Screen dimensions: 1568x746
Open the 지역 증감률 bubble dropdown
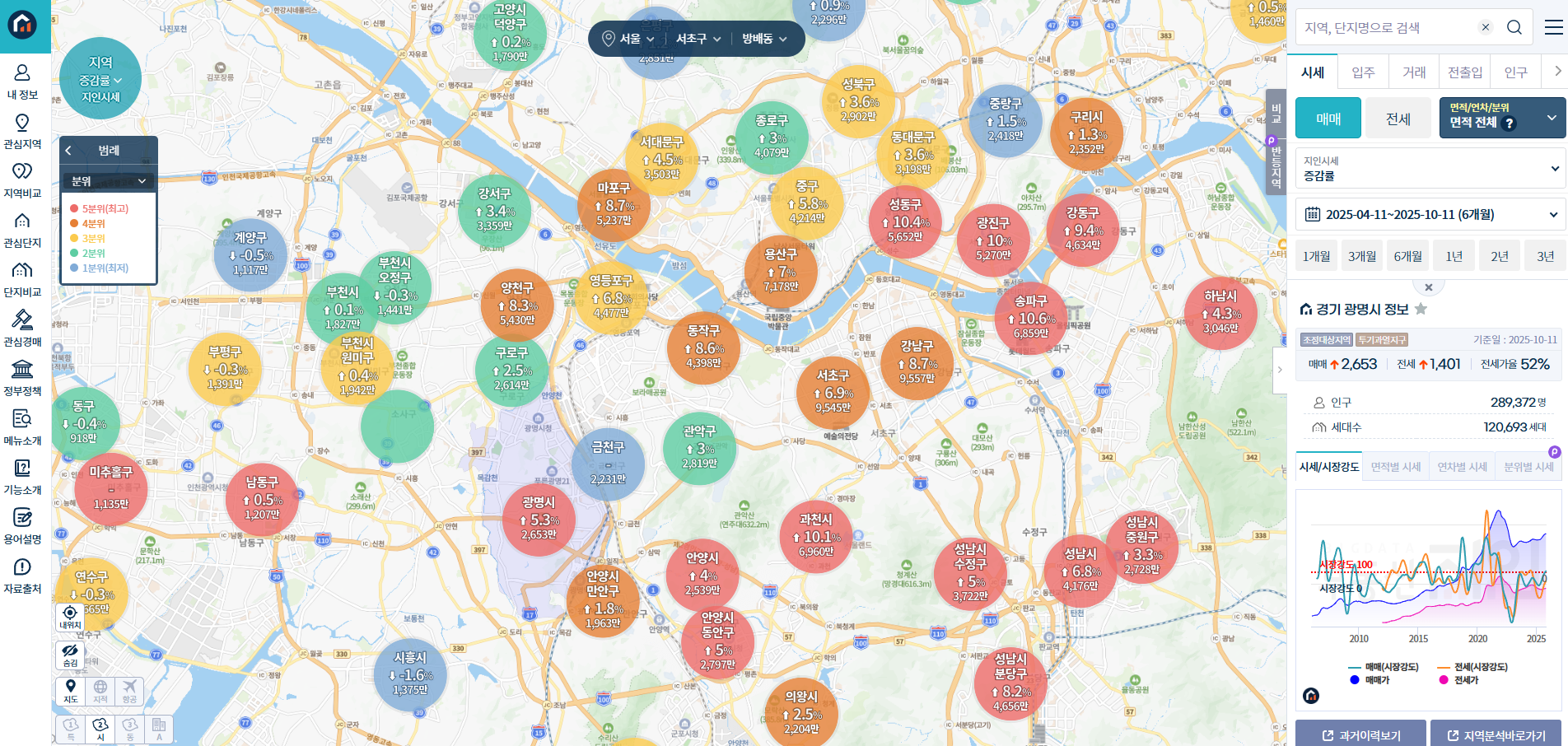tap(100, 80)
